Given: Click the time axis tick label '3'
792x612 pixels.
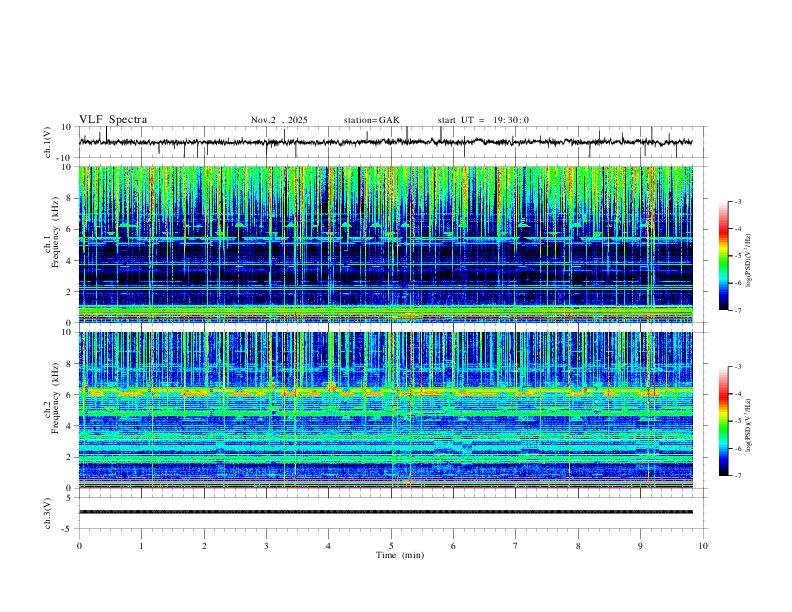Looking at the screenshot, I should pos(266,546).
